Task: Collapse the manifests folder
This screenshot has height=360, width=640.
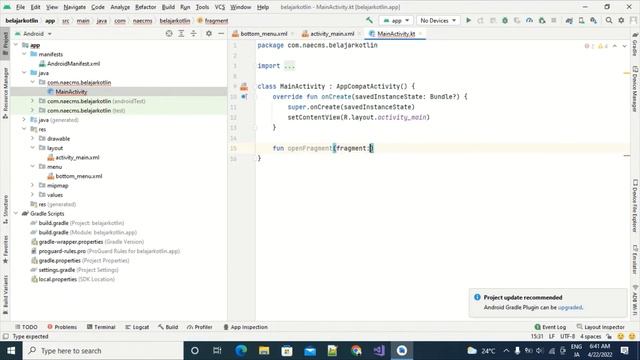Action: (x=24, y=54)
